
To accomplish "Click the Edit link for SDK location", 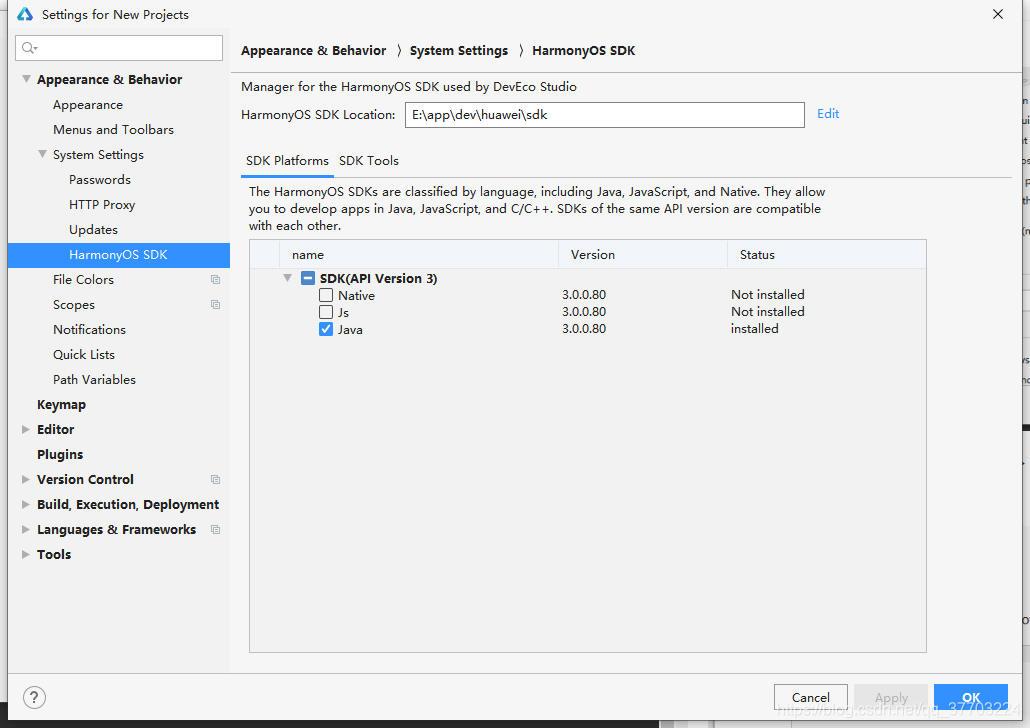I will click(x=828, y=114).
